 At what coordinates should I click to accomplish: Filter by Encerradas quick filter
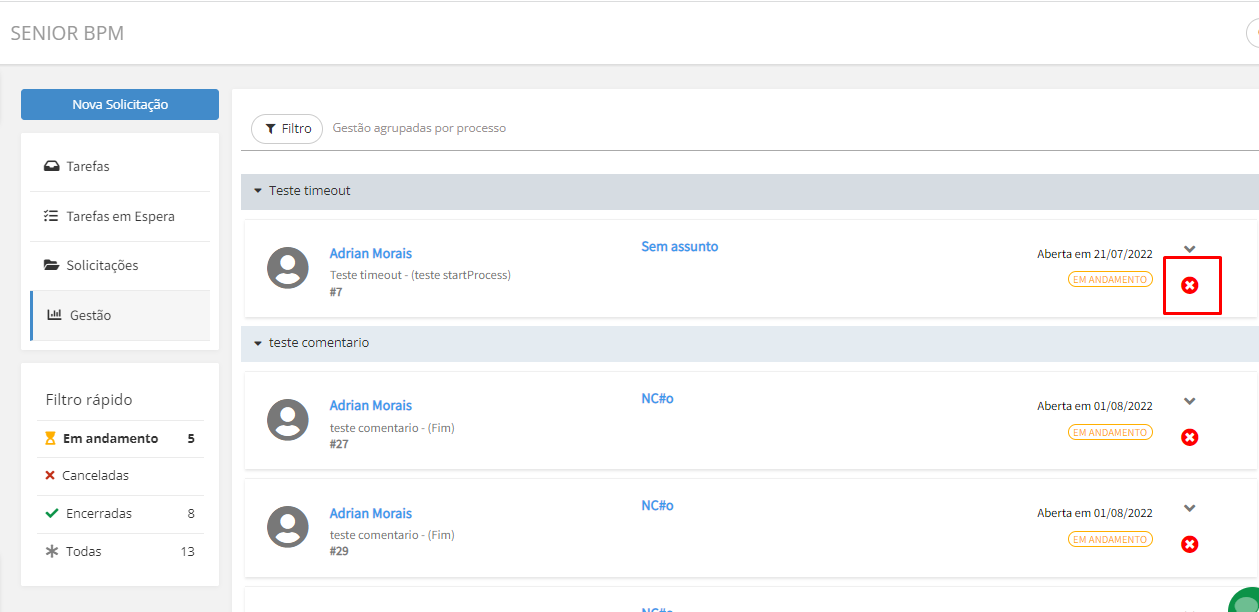pyautogui.click(x=98, y=513)
